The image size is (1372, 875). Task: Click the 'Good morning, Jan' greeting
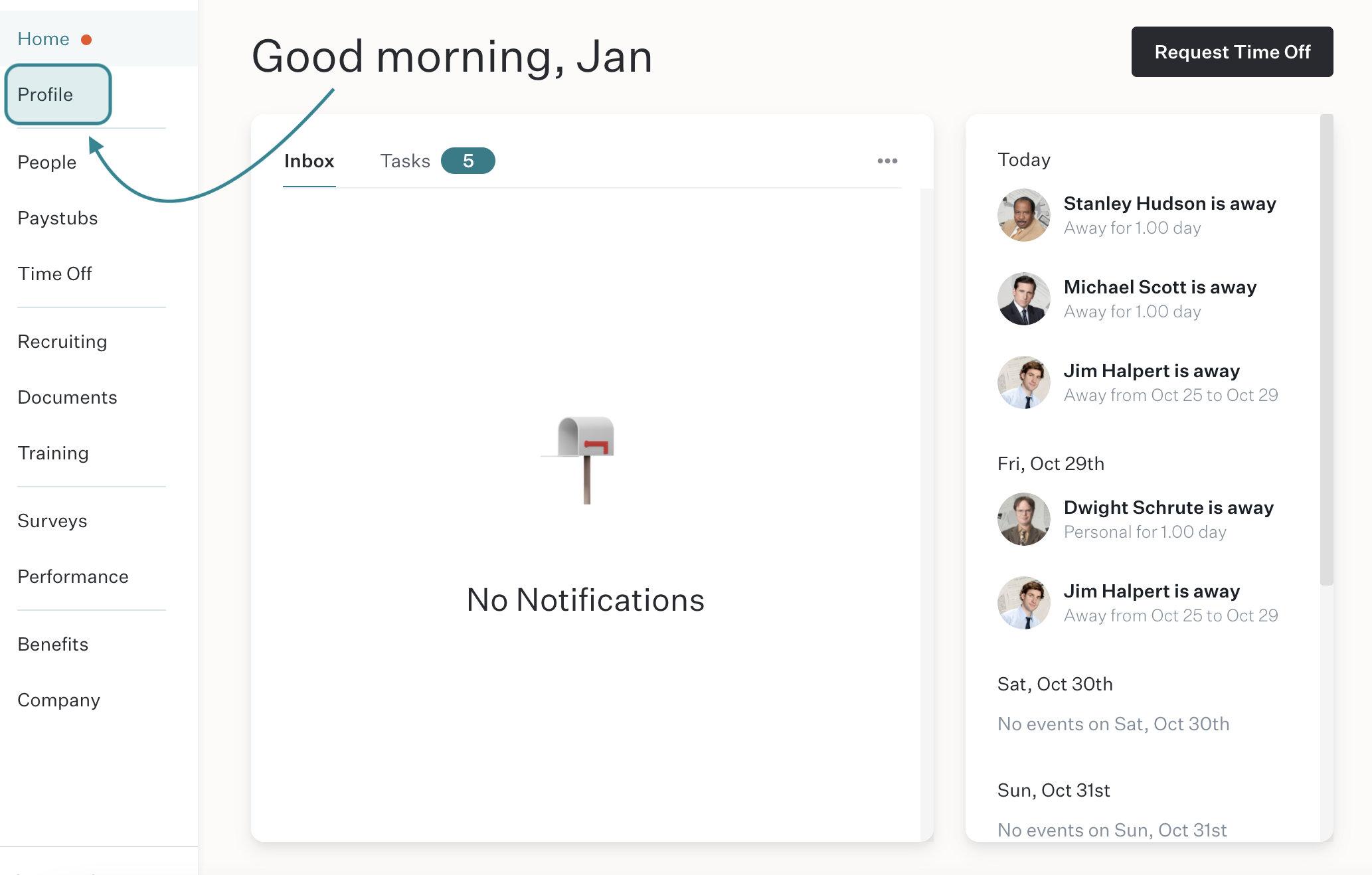click(x=452, y=56)
